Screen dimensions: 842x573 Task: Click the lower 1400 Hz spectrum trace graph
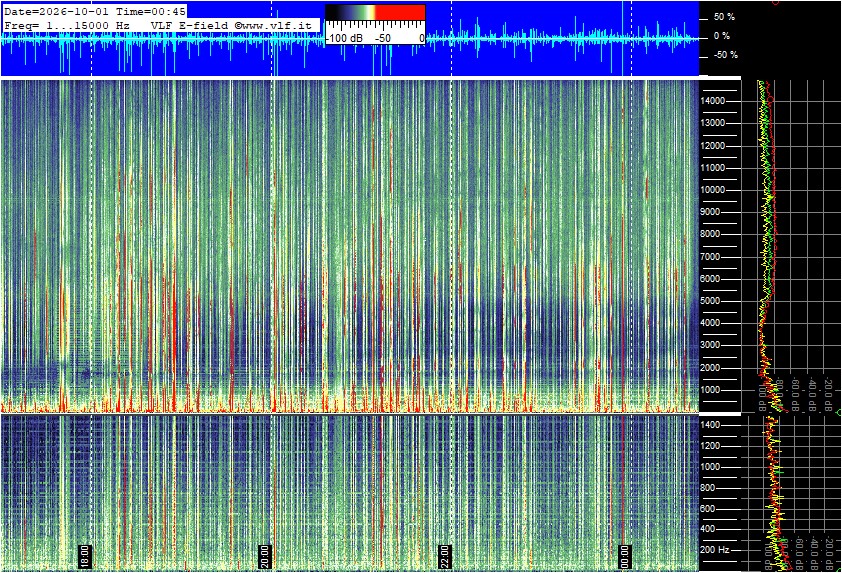click(x=792, y=493)
